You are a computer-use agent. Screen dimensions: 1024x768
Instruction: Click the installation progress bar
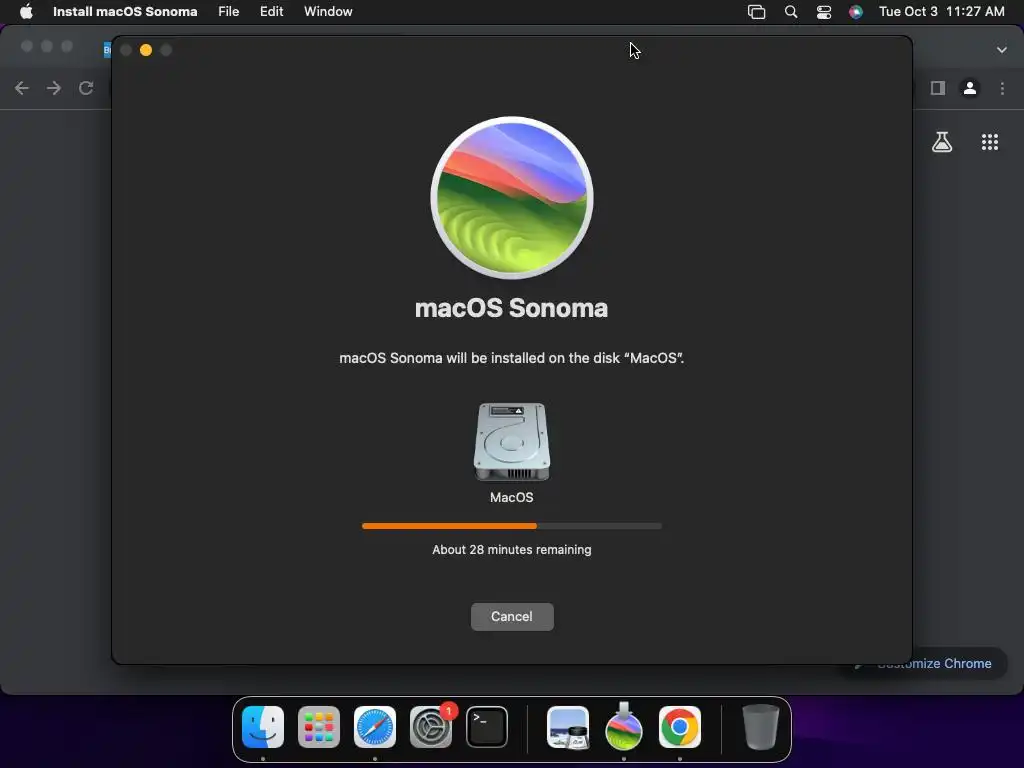click(x=512, y=526)
